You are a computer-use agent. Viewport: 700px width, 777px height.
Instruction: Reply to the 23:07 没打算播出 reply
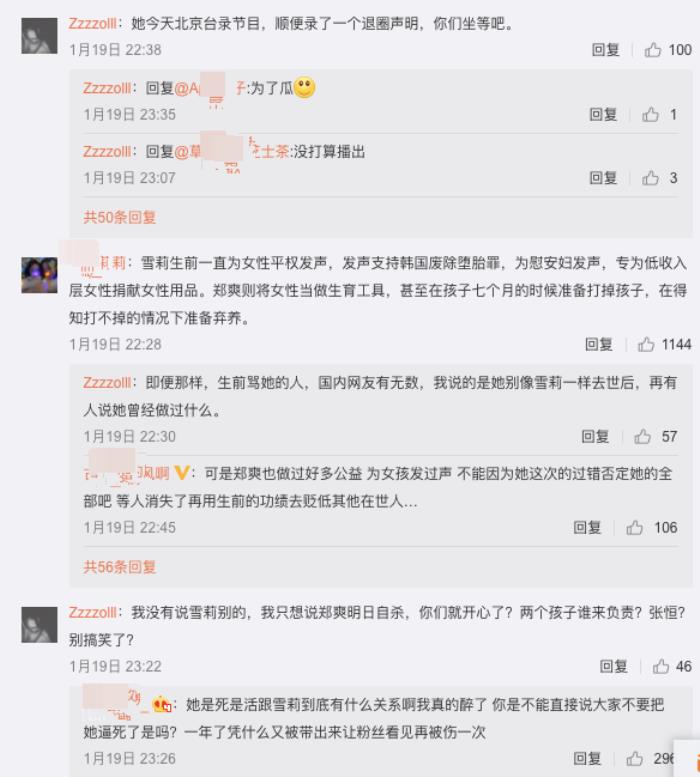click(x=603, y=178)
